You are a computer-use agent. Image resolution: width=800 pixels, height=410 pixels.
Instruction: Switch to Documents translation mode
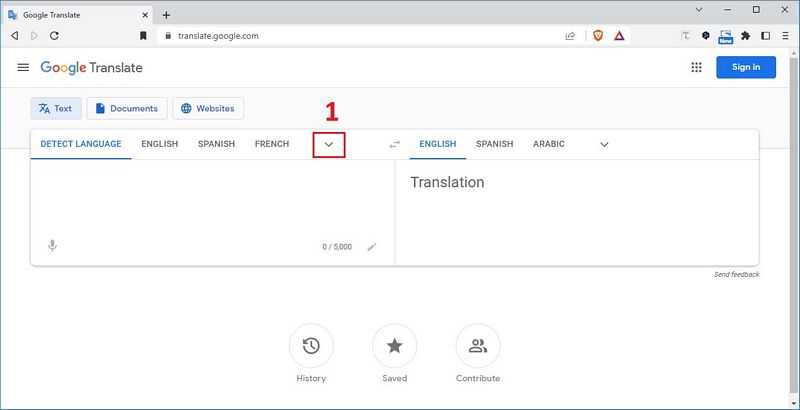(126, 108)
